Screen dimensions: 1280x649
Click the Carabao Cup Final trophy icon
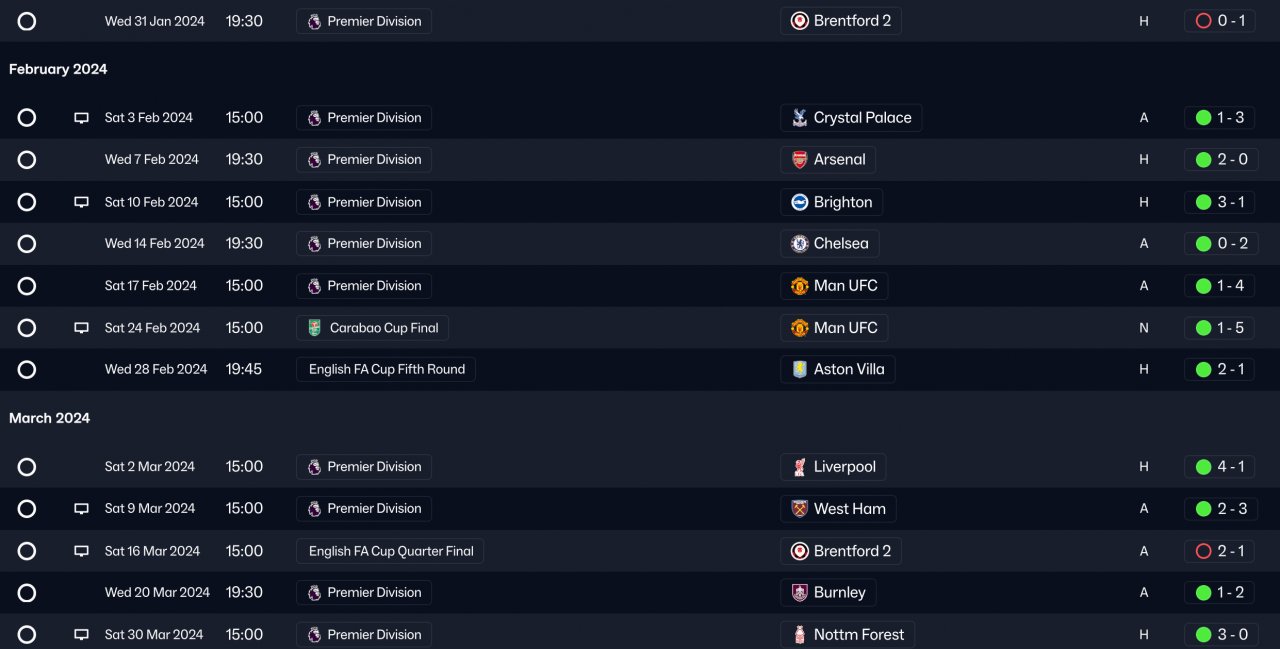coord(315,328)
